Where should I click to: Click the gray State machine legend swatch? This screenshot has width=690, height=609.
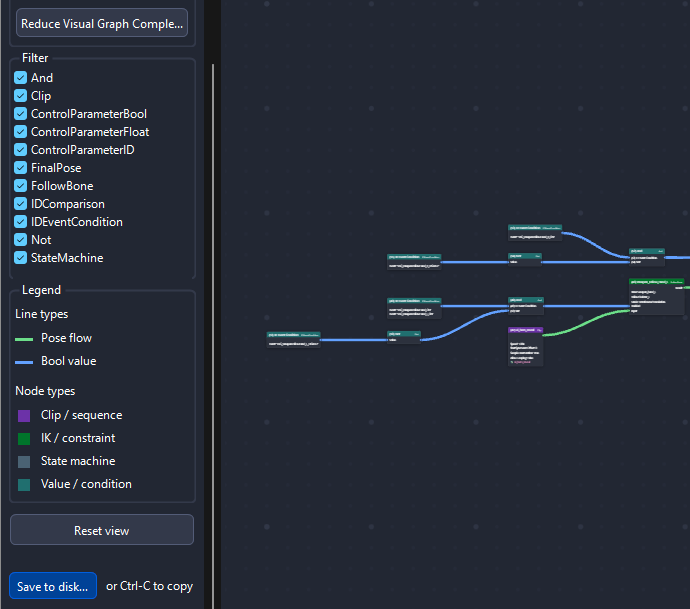tap(24, 462)
